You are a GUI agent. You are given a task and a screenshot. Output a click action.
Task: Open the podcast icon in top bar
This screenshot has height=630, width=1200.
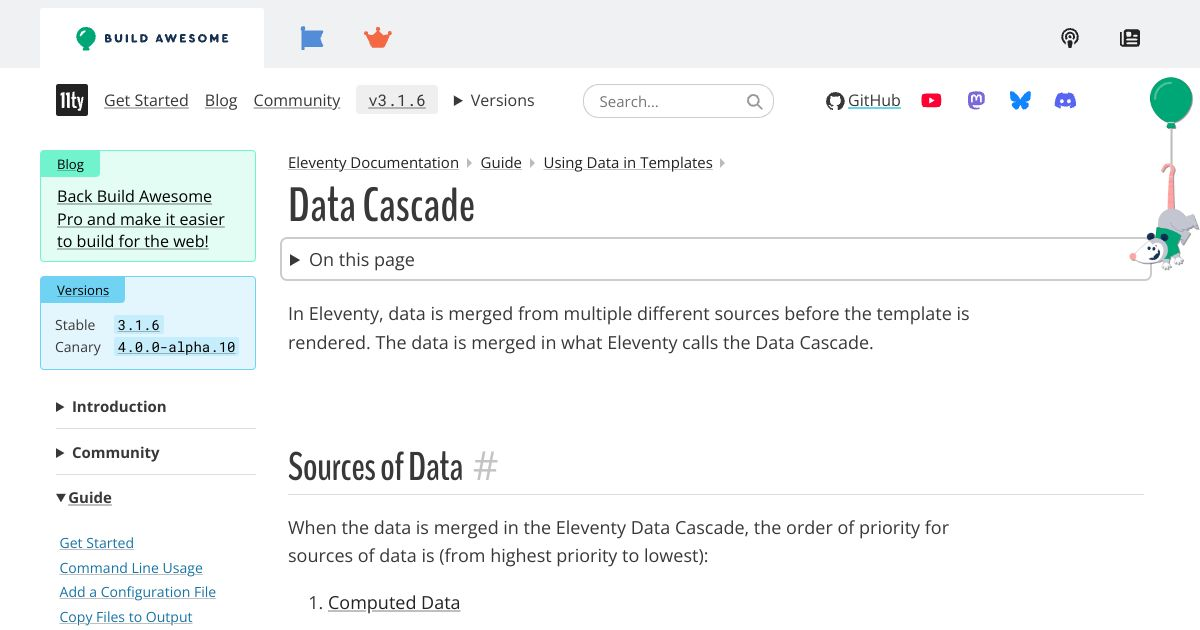tap(1070, 38)
